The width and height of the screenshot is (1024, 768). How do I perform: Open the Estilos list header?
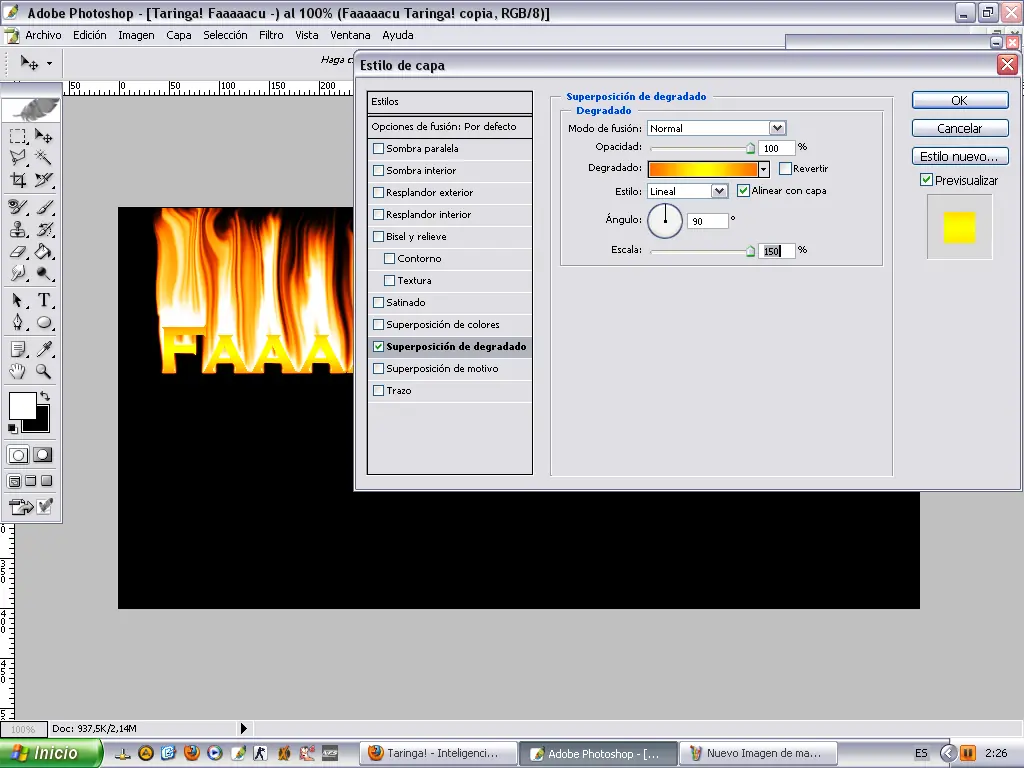[x=449, y=102]
